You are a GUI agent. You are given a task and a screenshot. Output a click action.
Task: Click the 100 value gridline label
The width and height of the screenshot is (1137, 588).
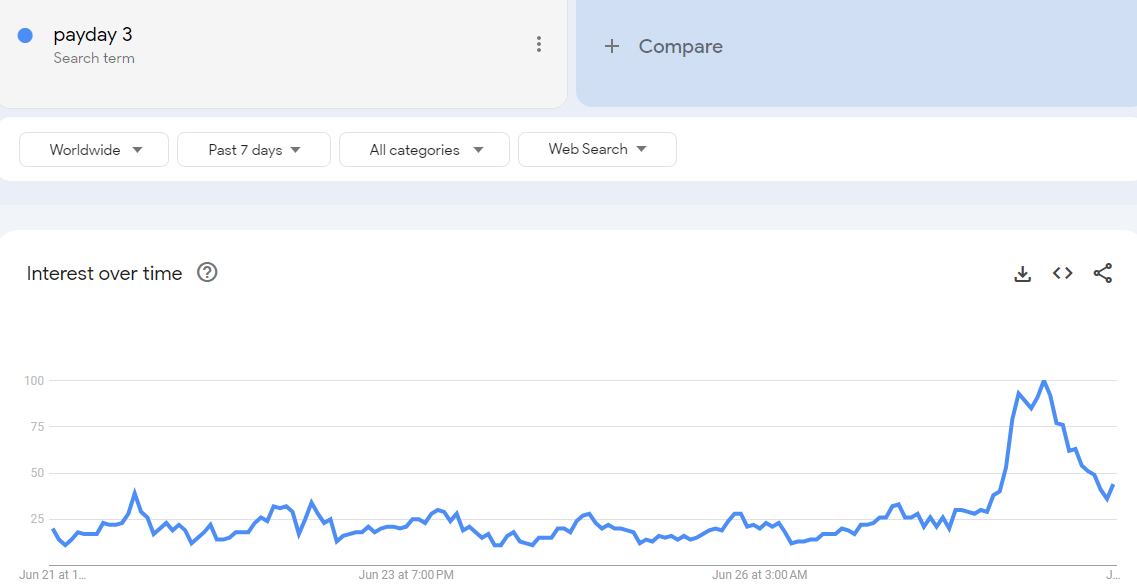coord(34,381)
